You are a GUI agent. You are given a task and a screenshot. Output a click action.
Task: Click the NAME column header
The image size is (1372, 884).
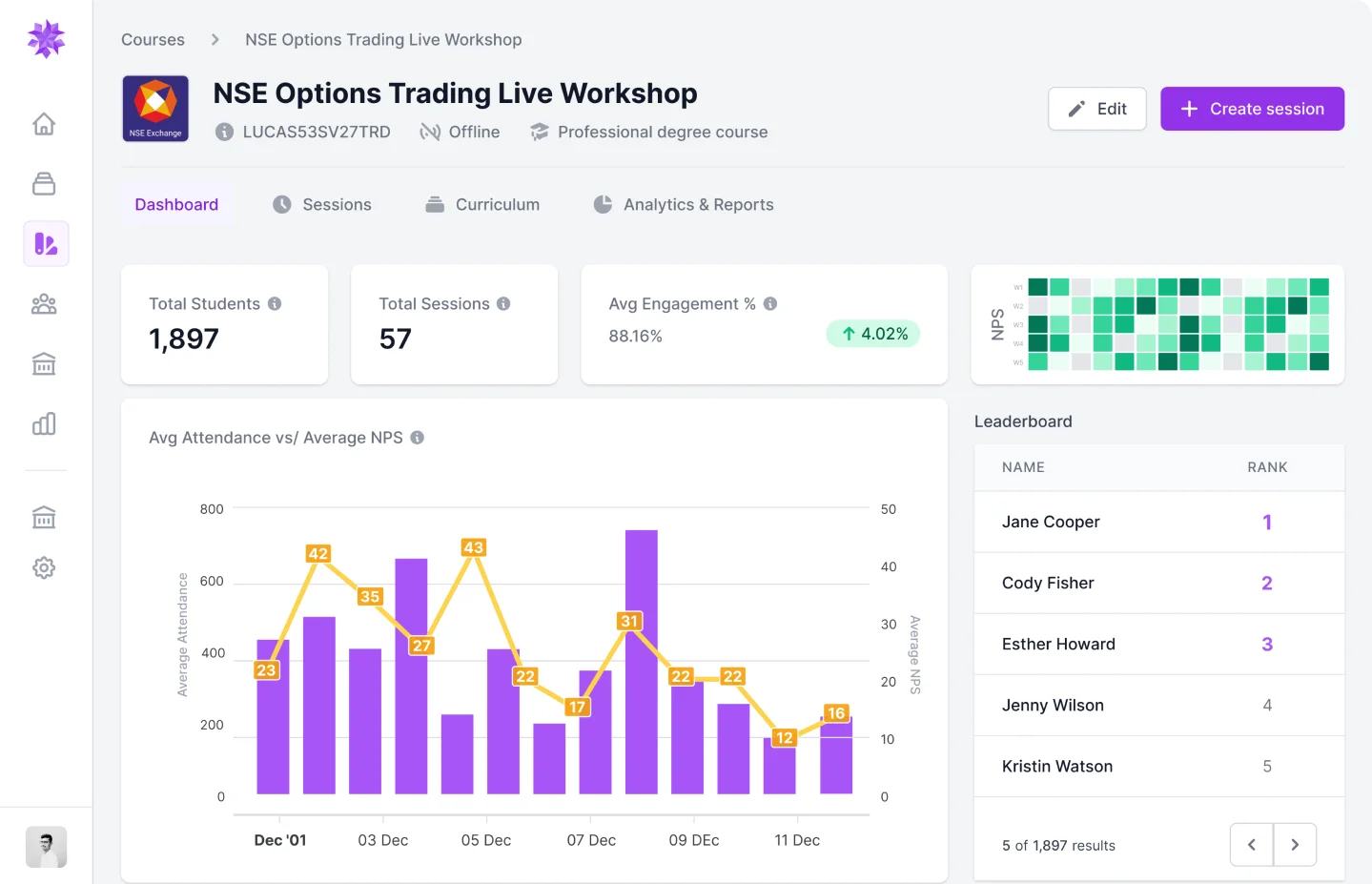coord(1023,467)
